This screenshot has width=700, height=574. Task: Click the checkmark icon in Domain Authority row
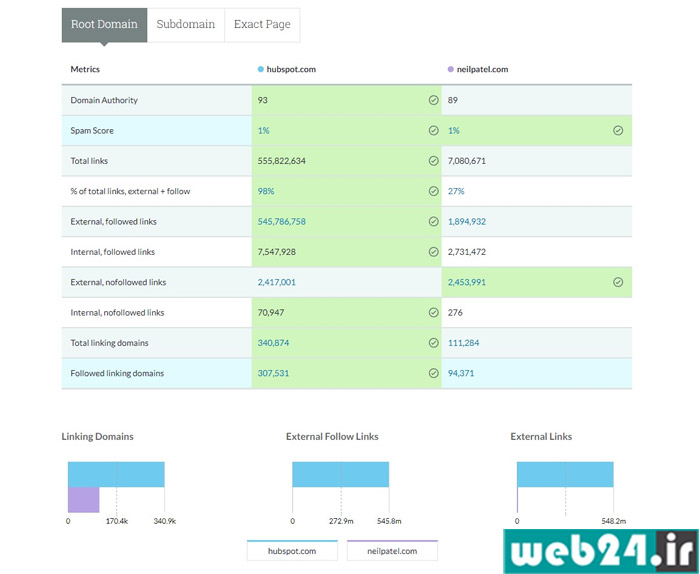tap(433, 100)
